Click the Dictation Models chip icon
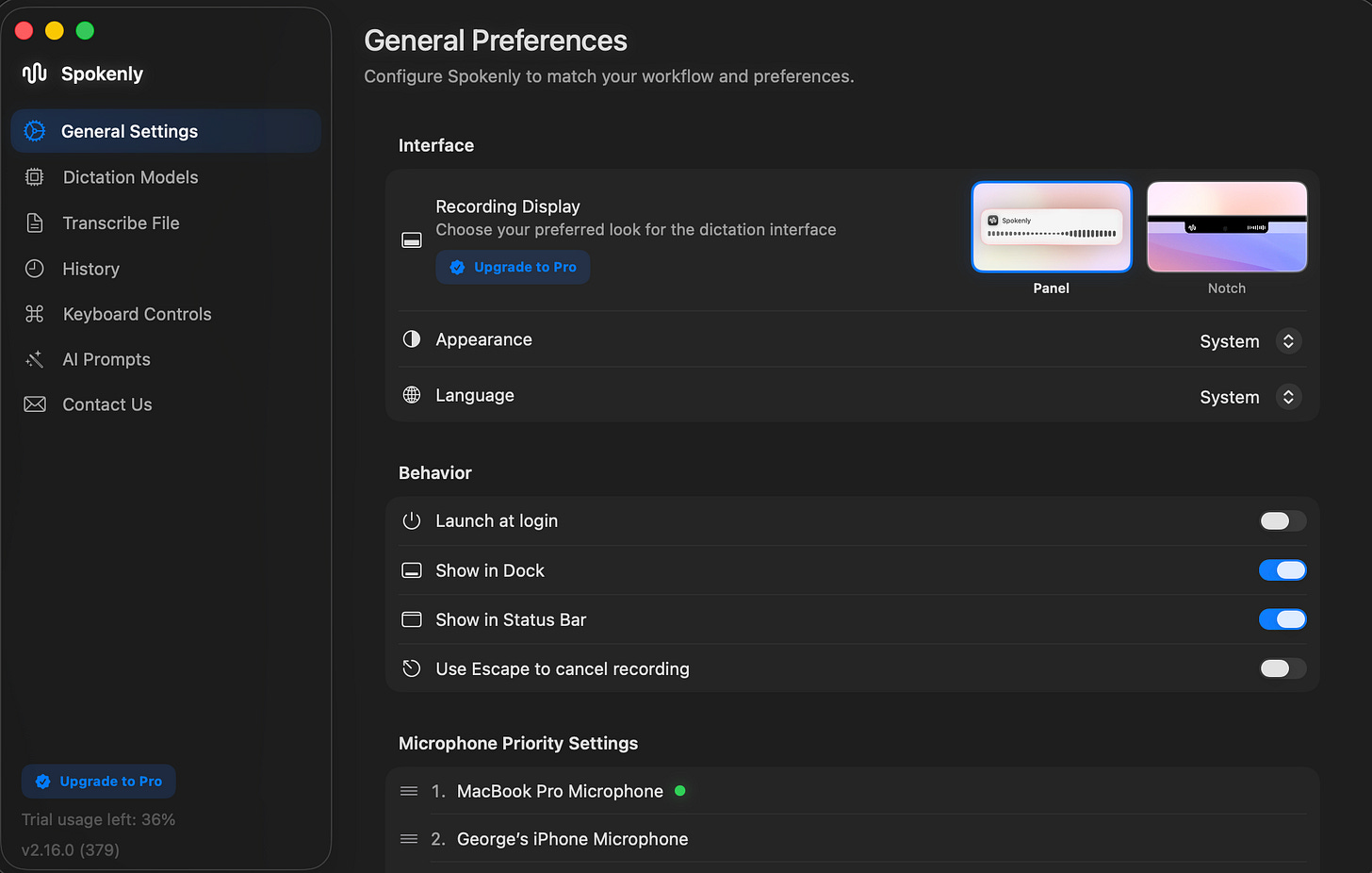1372x873 pixels. [35, 177]
